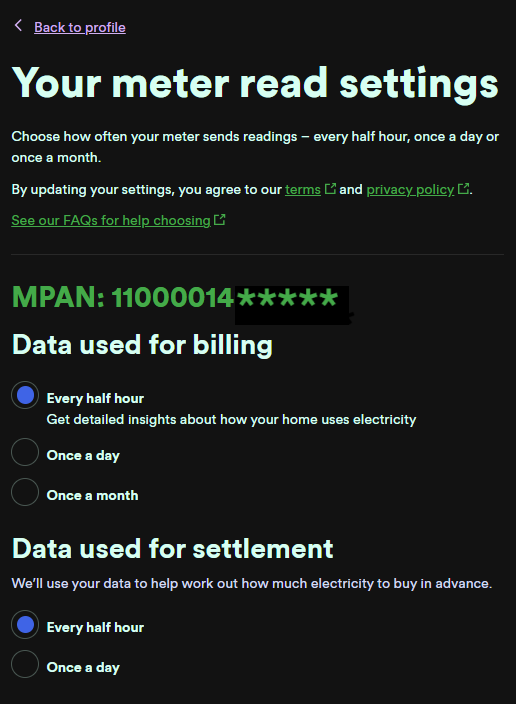Screen dimensions: 516x704
Task: Open the privacy policy link
Action: click(410, 189)
